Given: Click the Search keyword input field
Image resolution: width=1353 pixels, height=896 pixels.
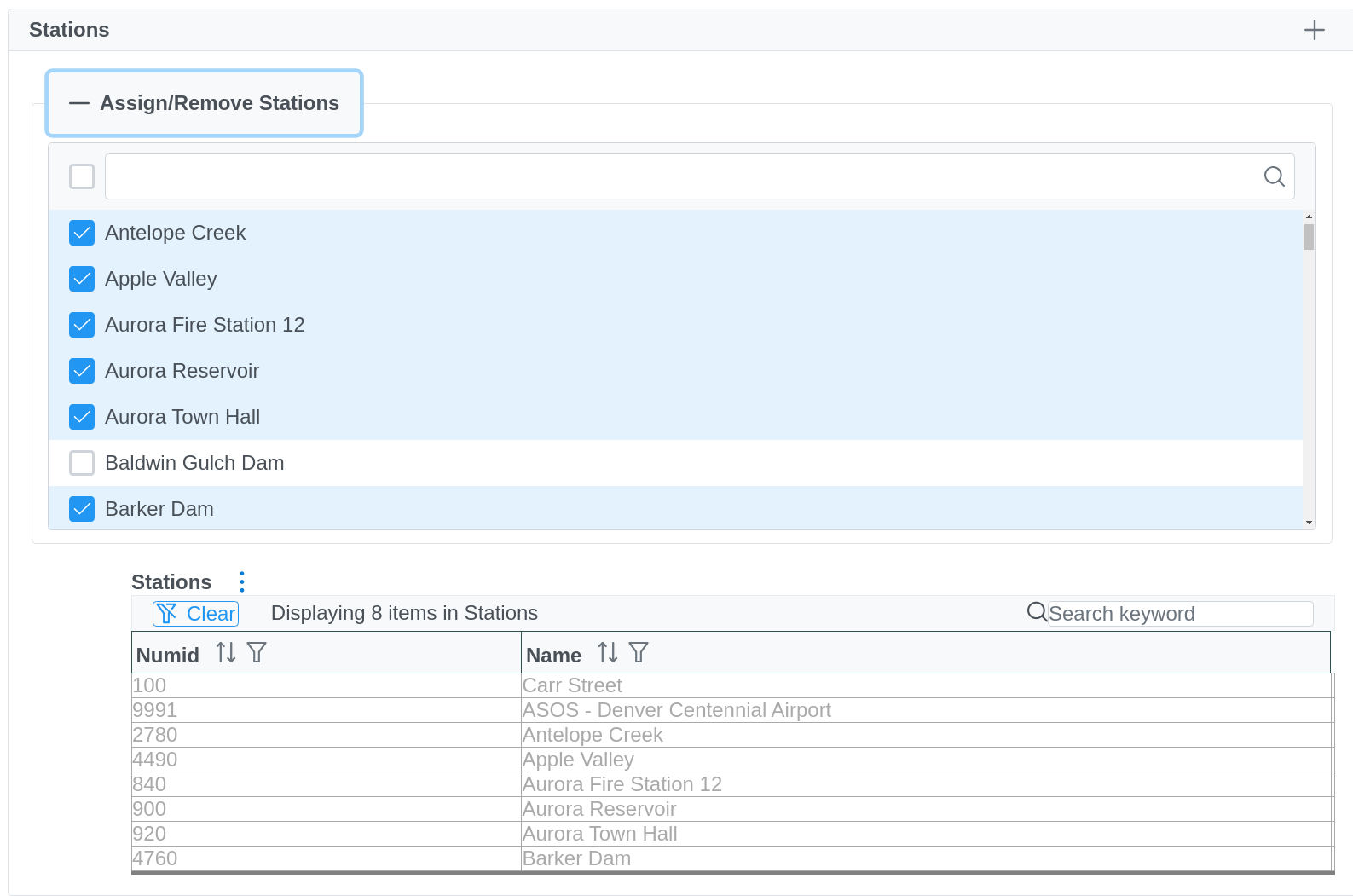Looking at the screenshot, I should pos(1179,614).
